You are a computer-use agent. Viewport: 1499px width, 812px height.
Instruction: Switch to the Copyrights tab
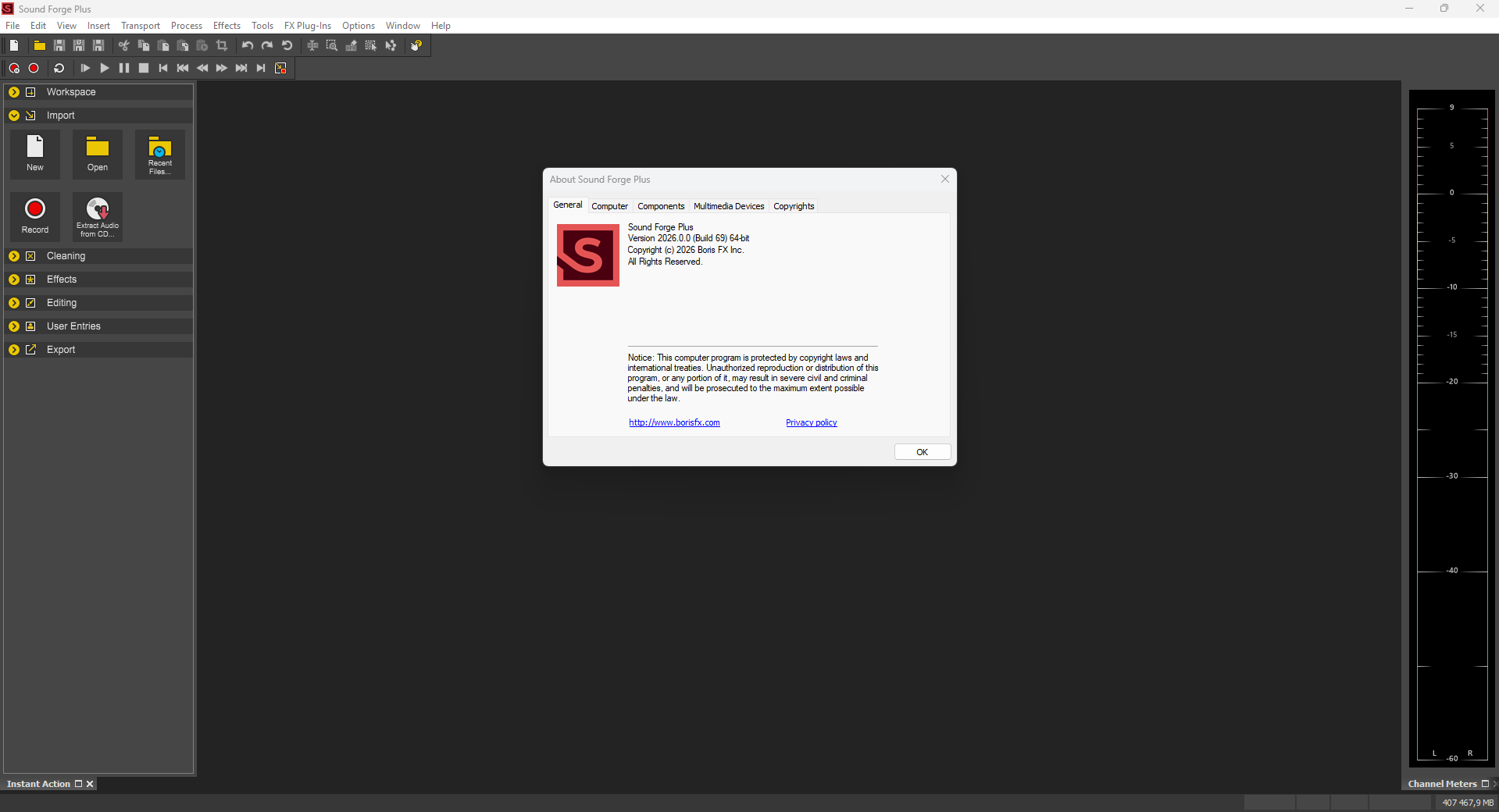(794, 206)
